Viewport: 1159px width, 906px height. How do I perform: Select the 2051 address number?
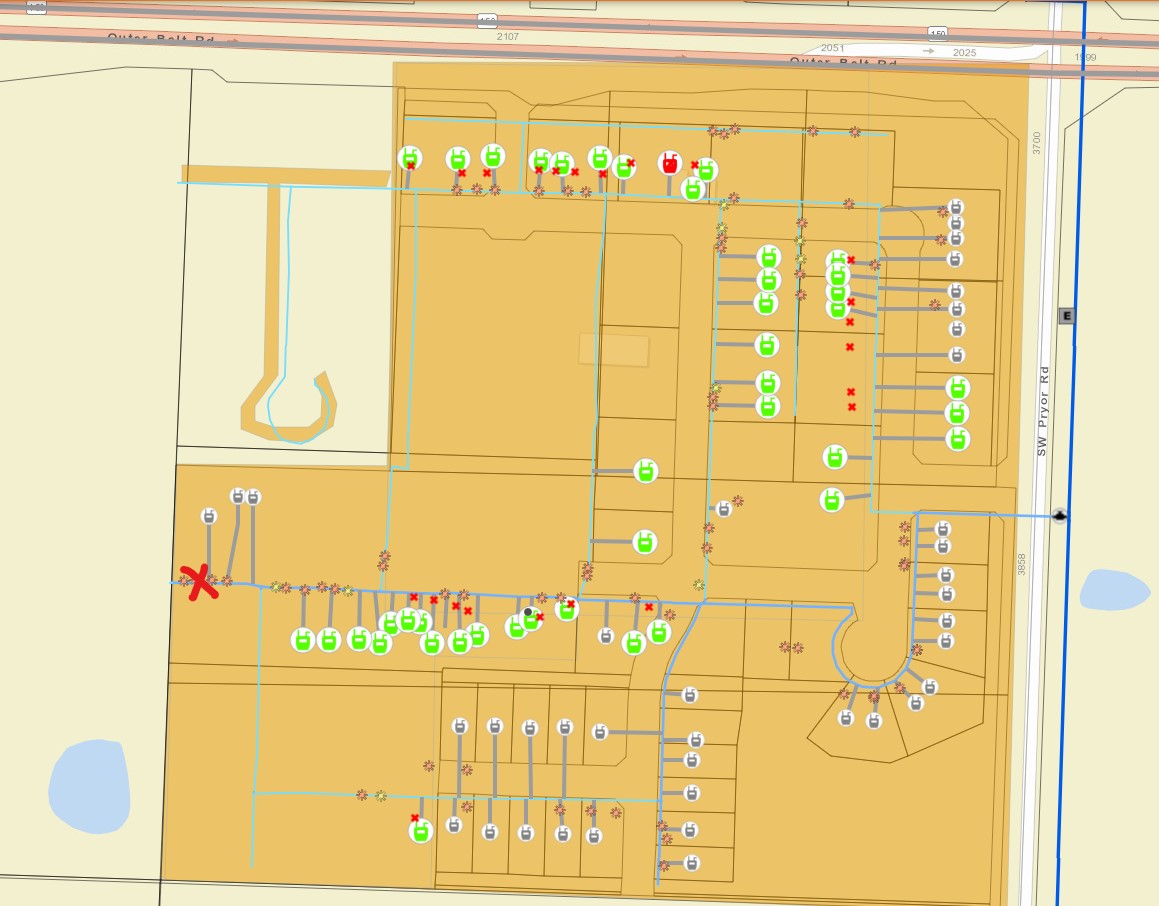click(x=833, y=48)
